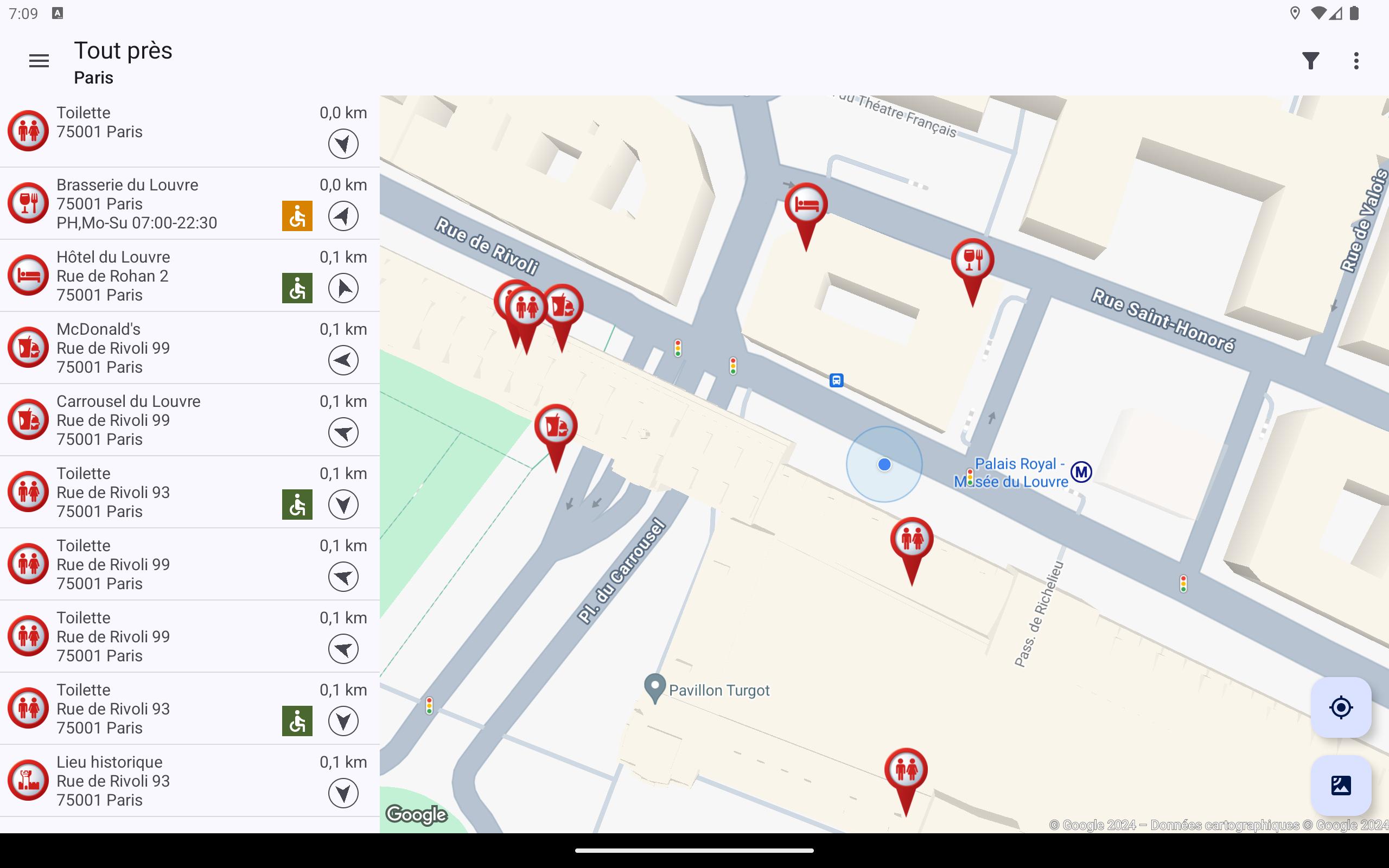Click orange wheelchair badge for Brasserie du Louvre
The height and width of the screenshot is (868, 1389).
(297, 216)
